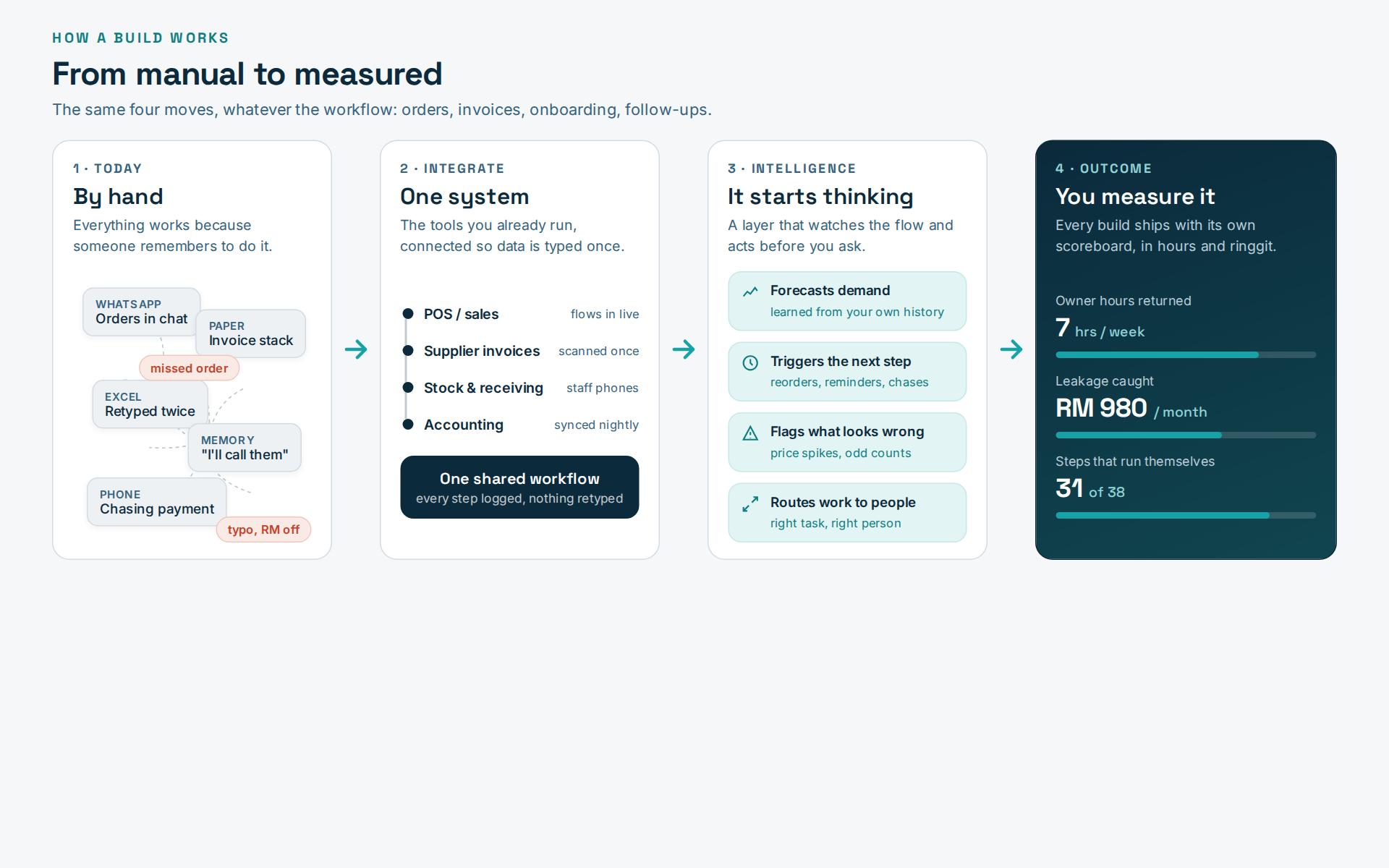Click the "staff phones" status text
This screenshot has width=1389, height=868.
click(x=603, y=388)
